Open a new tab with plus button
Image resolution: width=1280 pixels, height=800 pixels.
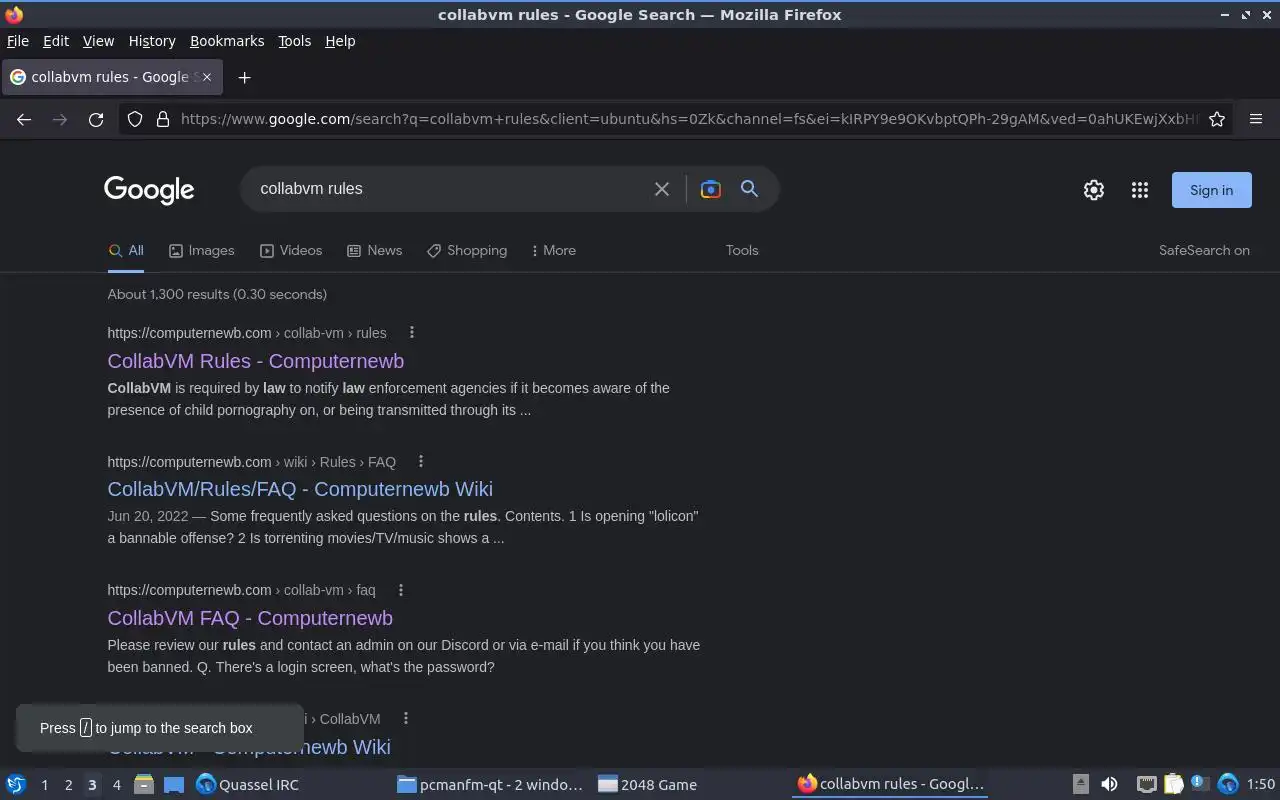click(x=244, y=77)
